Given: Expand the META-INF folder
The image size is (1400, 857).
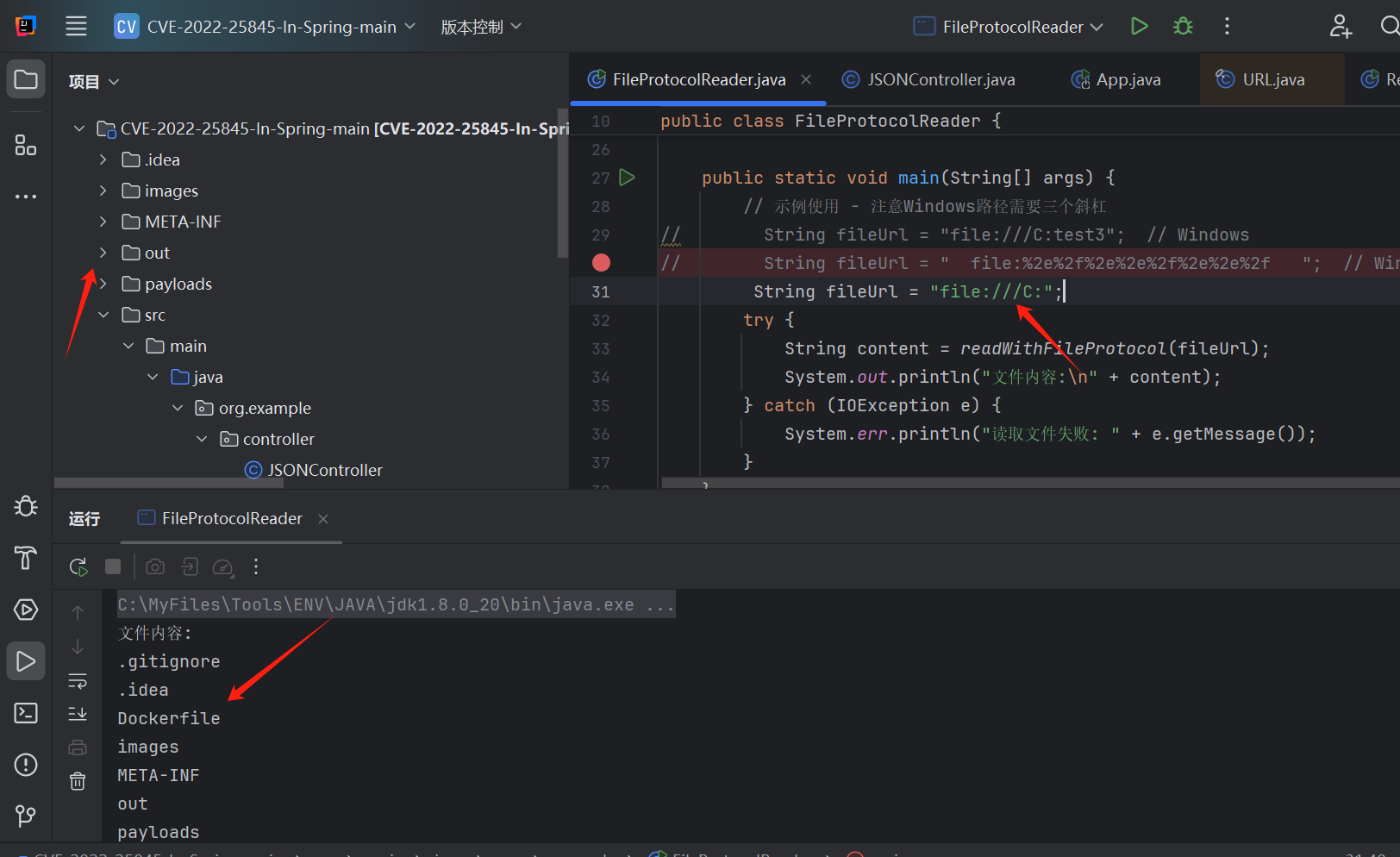Looking at the screenshot, I should pos(103,222).
